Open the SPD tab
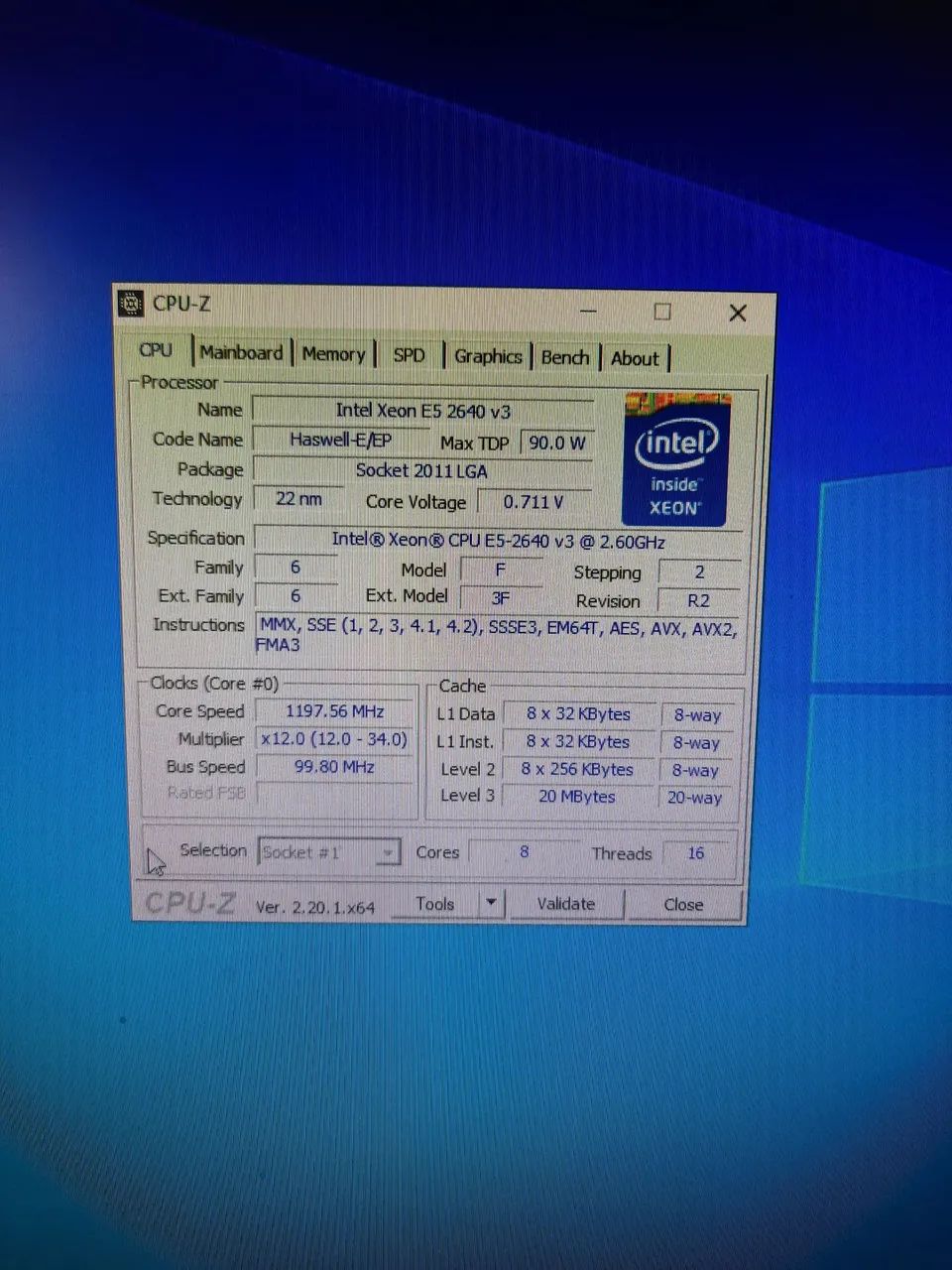The width and height of the screenshot is (952, 1270). [x=408, y=355]
